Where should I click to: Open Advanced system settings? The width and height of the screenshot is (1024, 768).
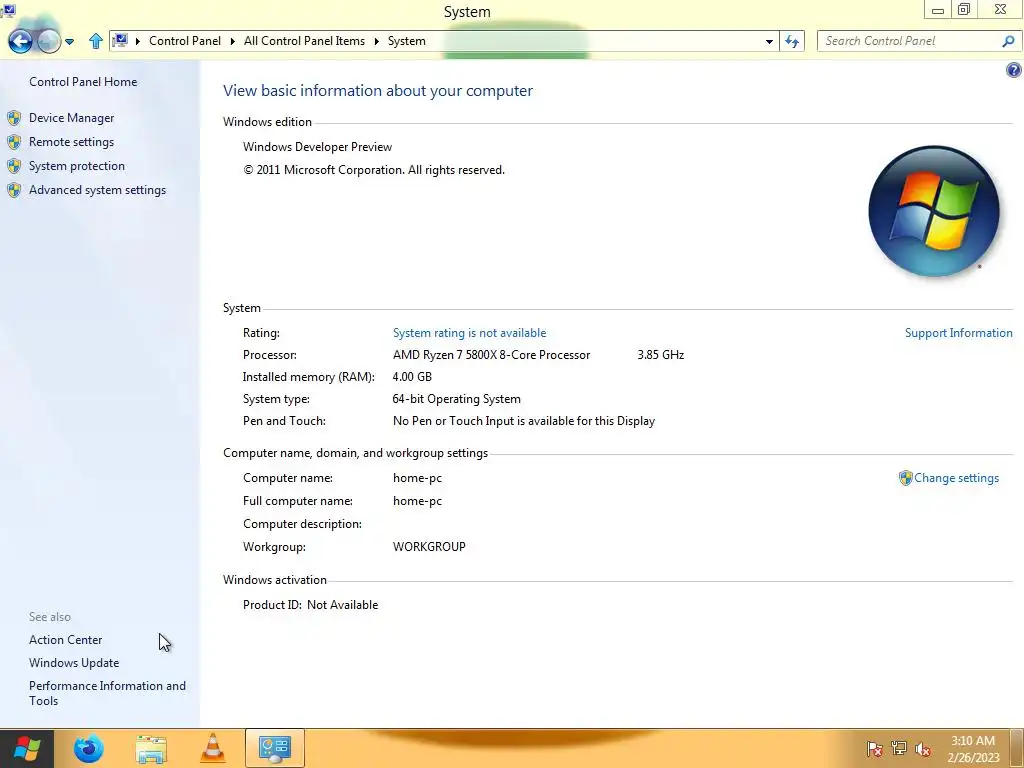tap(97, 190)
